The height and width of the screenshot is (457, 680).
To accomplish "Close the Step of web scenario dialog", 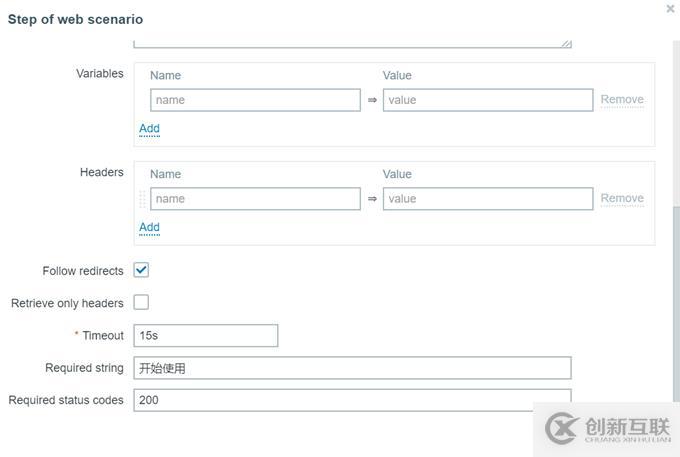I will tap(670, 8).
